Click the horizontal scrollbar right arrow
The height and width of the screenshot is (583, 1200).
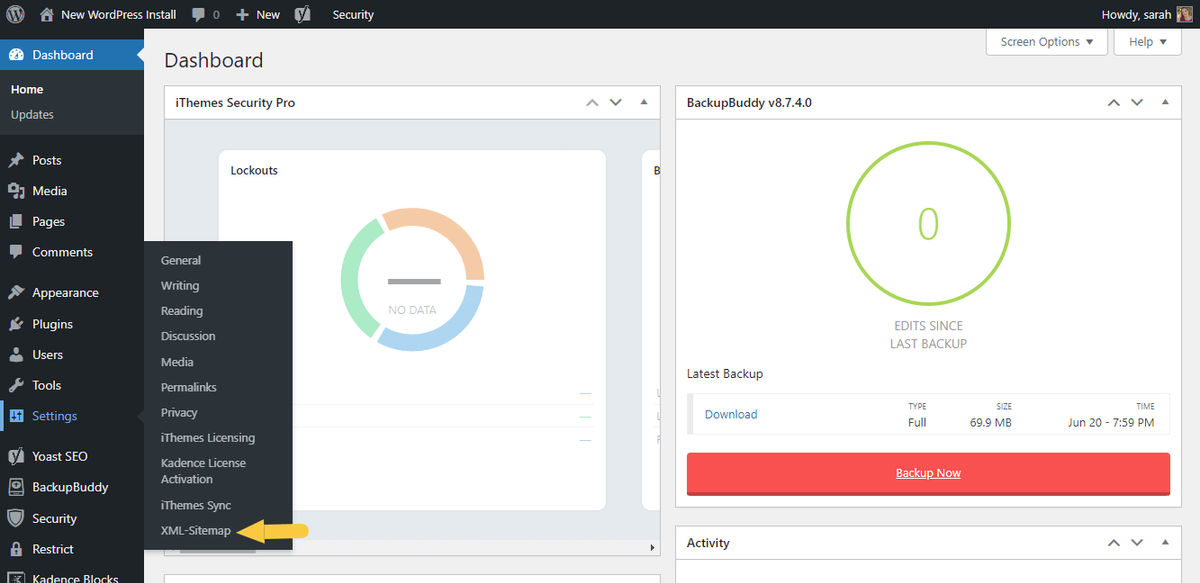(x=652, y=548)
